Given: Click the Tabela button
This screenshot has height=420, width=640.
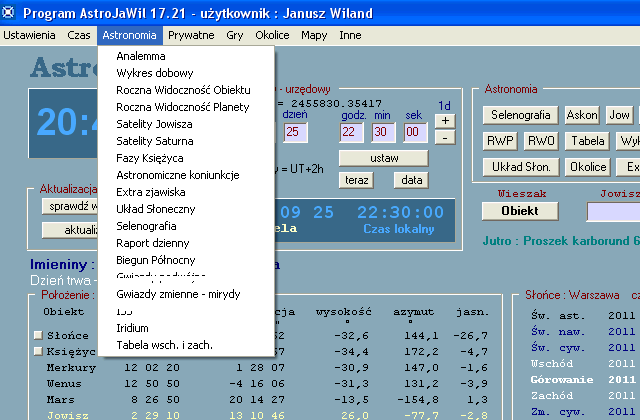Looking at the screenshot, I should pyautogui.click(x=587, y=141).
